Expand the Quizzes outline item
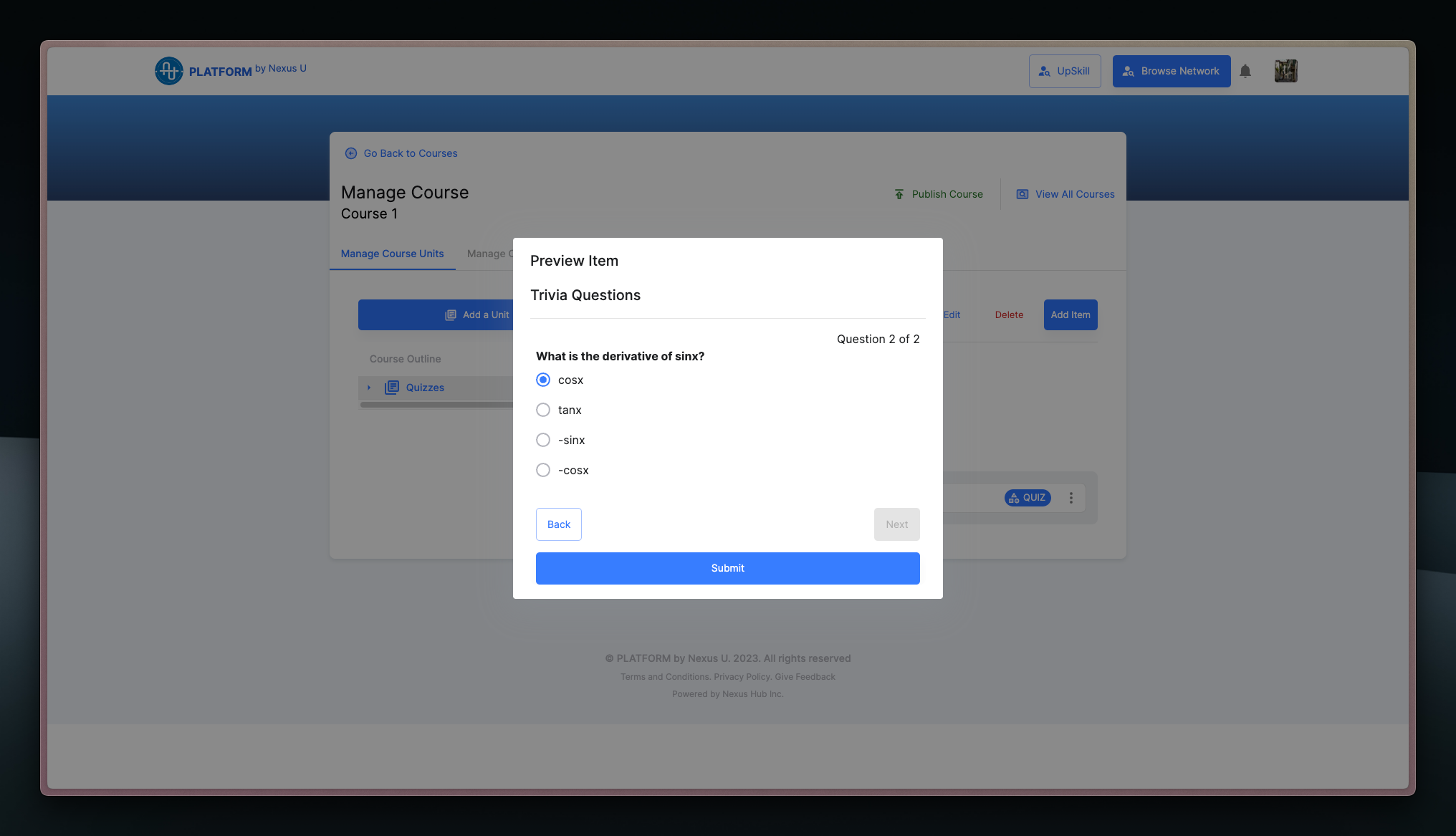Viewport: 1456px width, 836px height. [370, 388]
